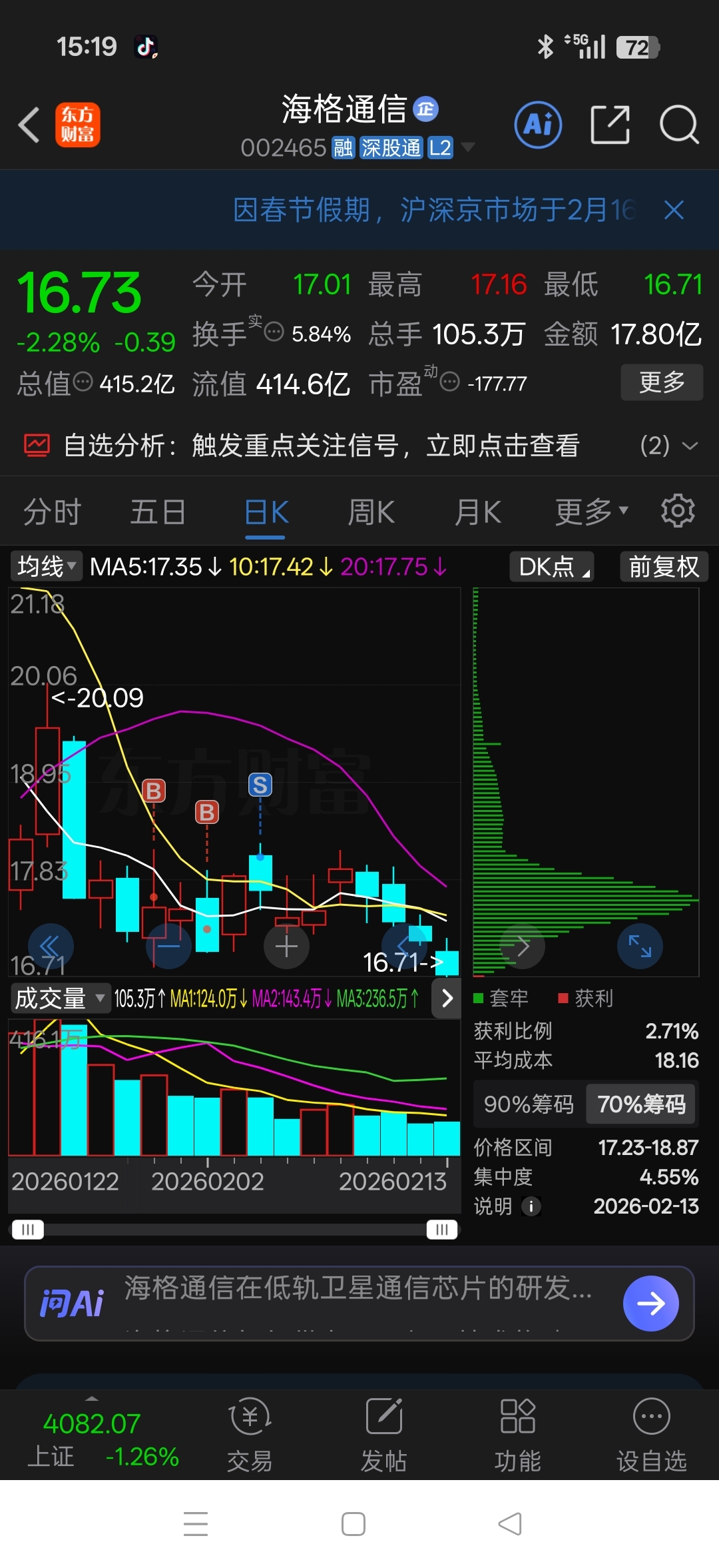Expand the 自选分析 (2) chevron

pos(690,446)
